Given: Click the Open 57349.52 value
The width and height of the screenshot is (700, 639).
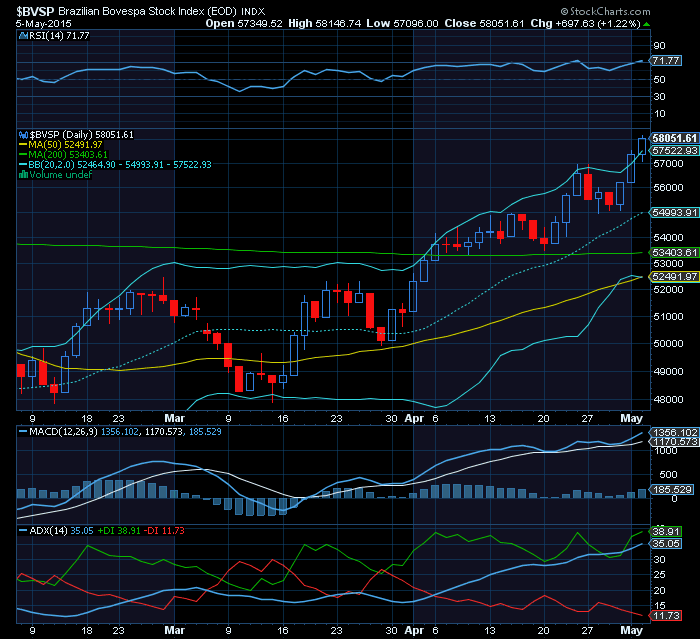Looking at the screenshot, I should 244,23.
